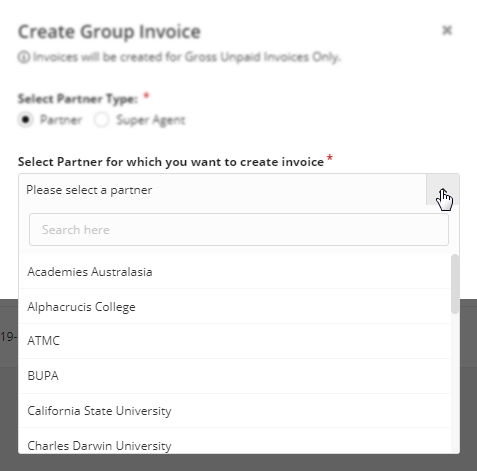477x471 pixels.
Task: Select California State University option
Action: pos(235,411)
